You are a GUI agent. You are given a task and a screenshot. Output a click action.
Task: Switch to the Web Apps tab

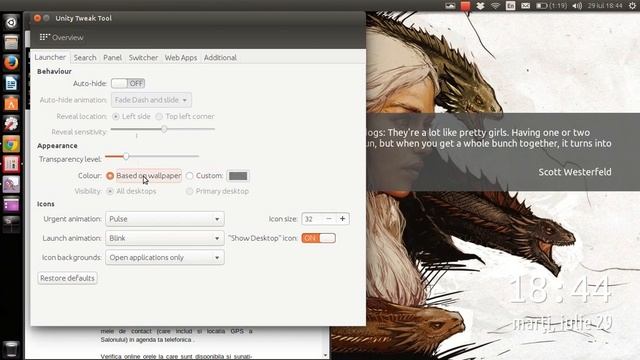click(181, 58)
